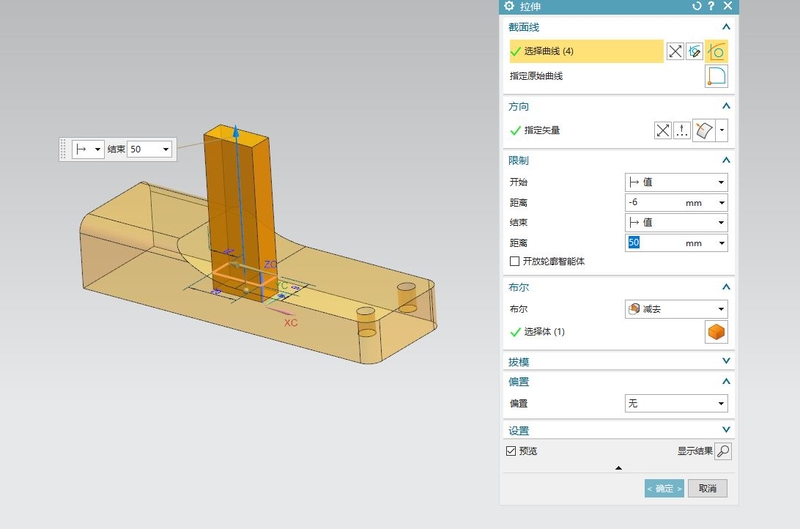Screen dimensions: 800x529
Task: Open the 偏置 dropdown set to 无
Action: click(x=675, y=403)
